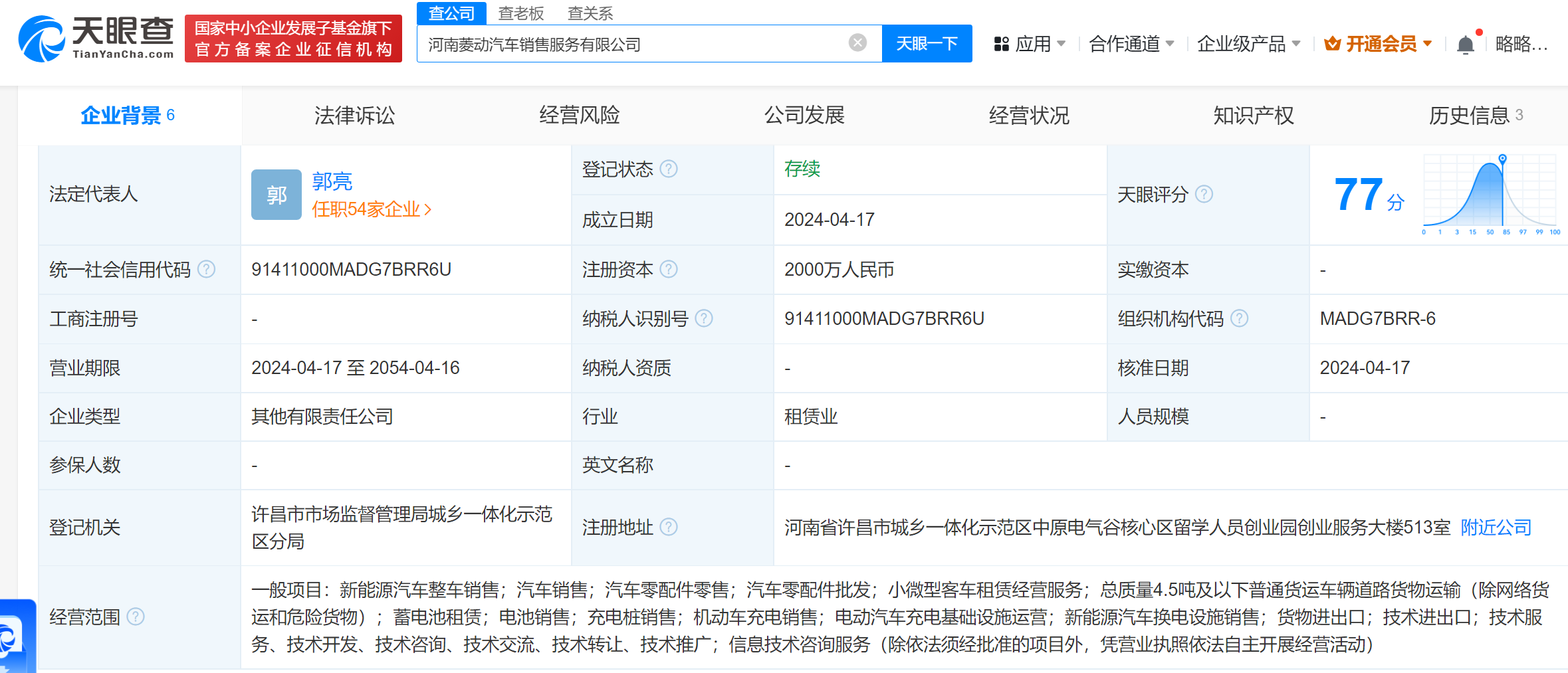Click help icon beside 纳税人识别号

[704, 319]
